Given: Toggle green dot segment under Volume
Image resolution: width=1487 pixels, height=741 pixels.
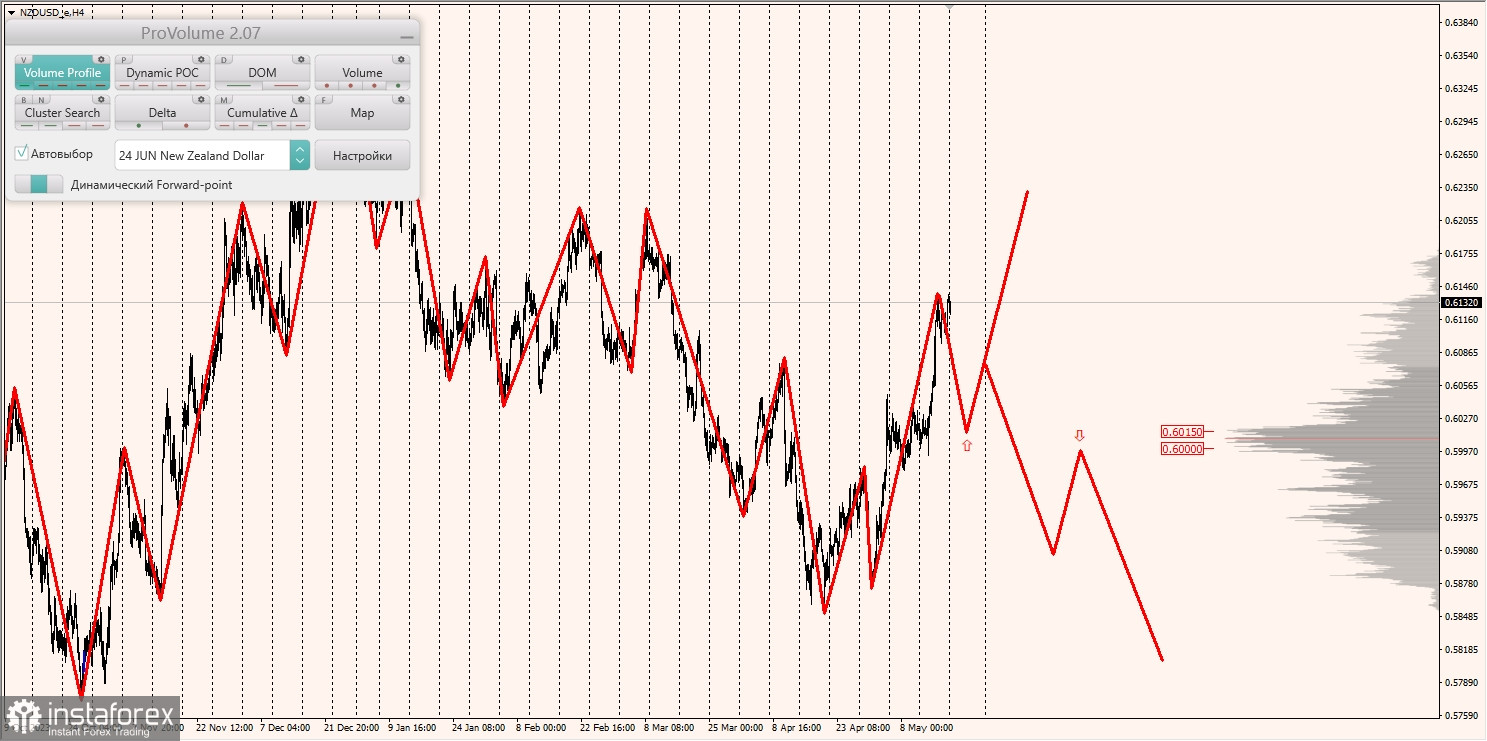Looking at the screenshot, I should point(398,85).
